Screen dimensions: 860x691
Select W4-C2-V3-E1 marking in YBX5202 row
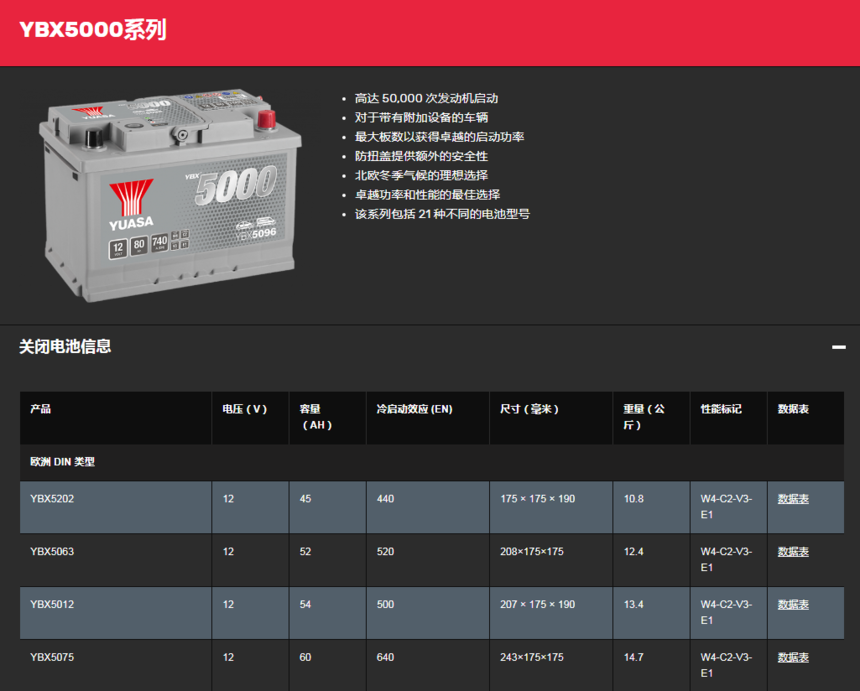726,507
